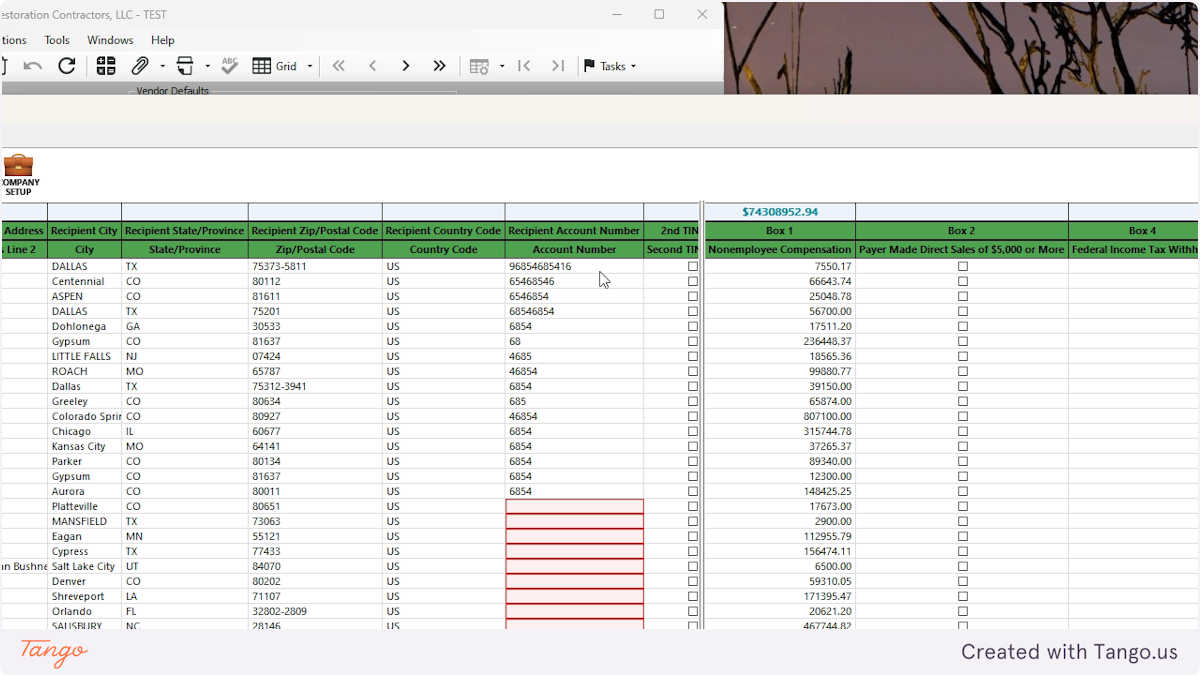Go to the previous record
The image size is (1200, 675).
pos(372,66)
